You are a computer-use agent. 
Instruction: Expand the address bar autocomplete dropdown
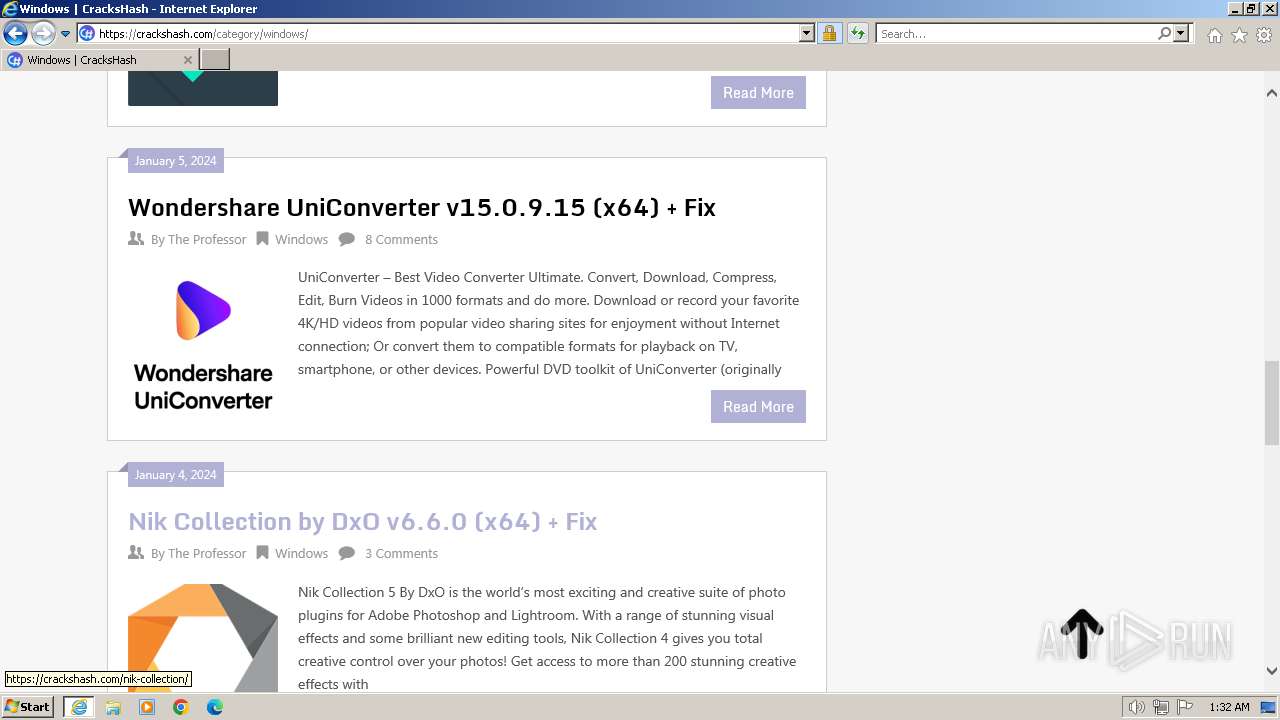pyautogui.click(x=807, y=34)
